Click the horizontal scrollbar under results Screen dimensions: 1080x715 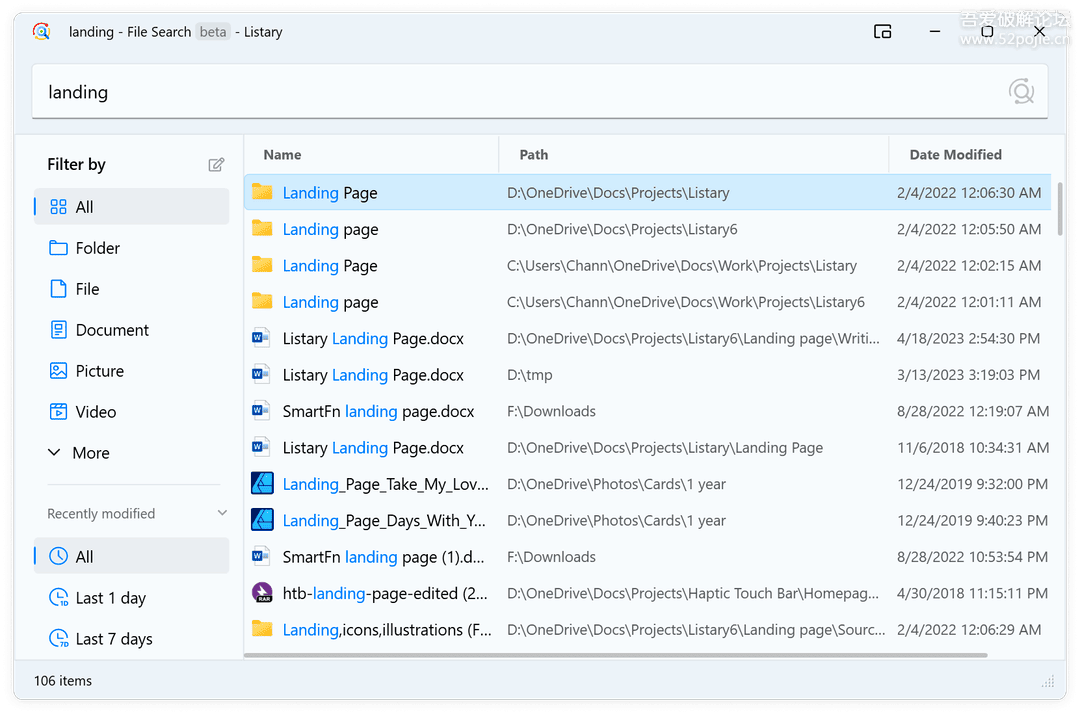pos(615,655)
